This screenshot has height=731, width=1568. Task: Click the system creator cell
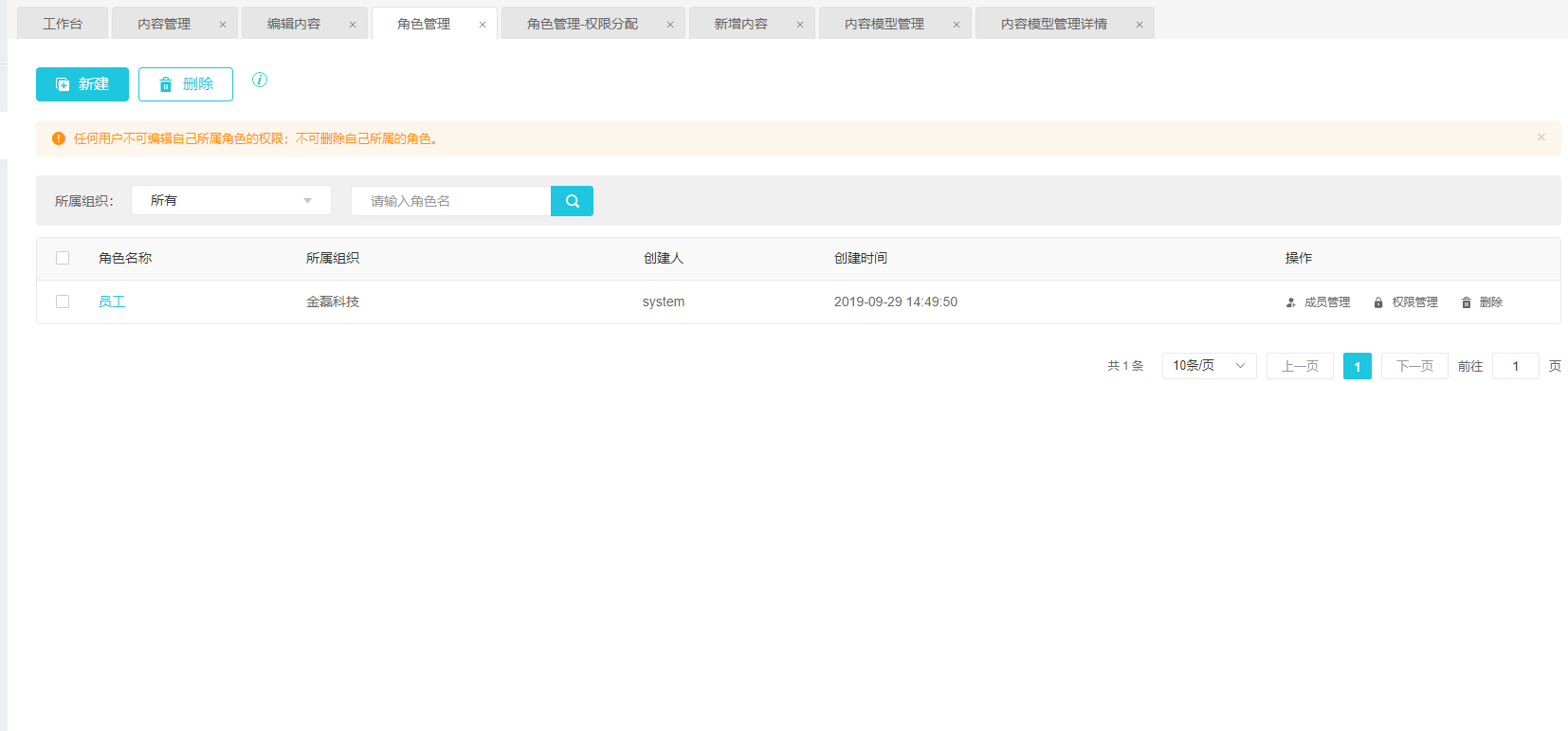pos(664,302)
